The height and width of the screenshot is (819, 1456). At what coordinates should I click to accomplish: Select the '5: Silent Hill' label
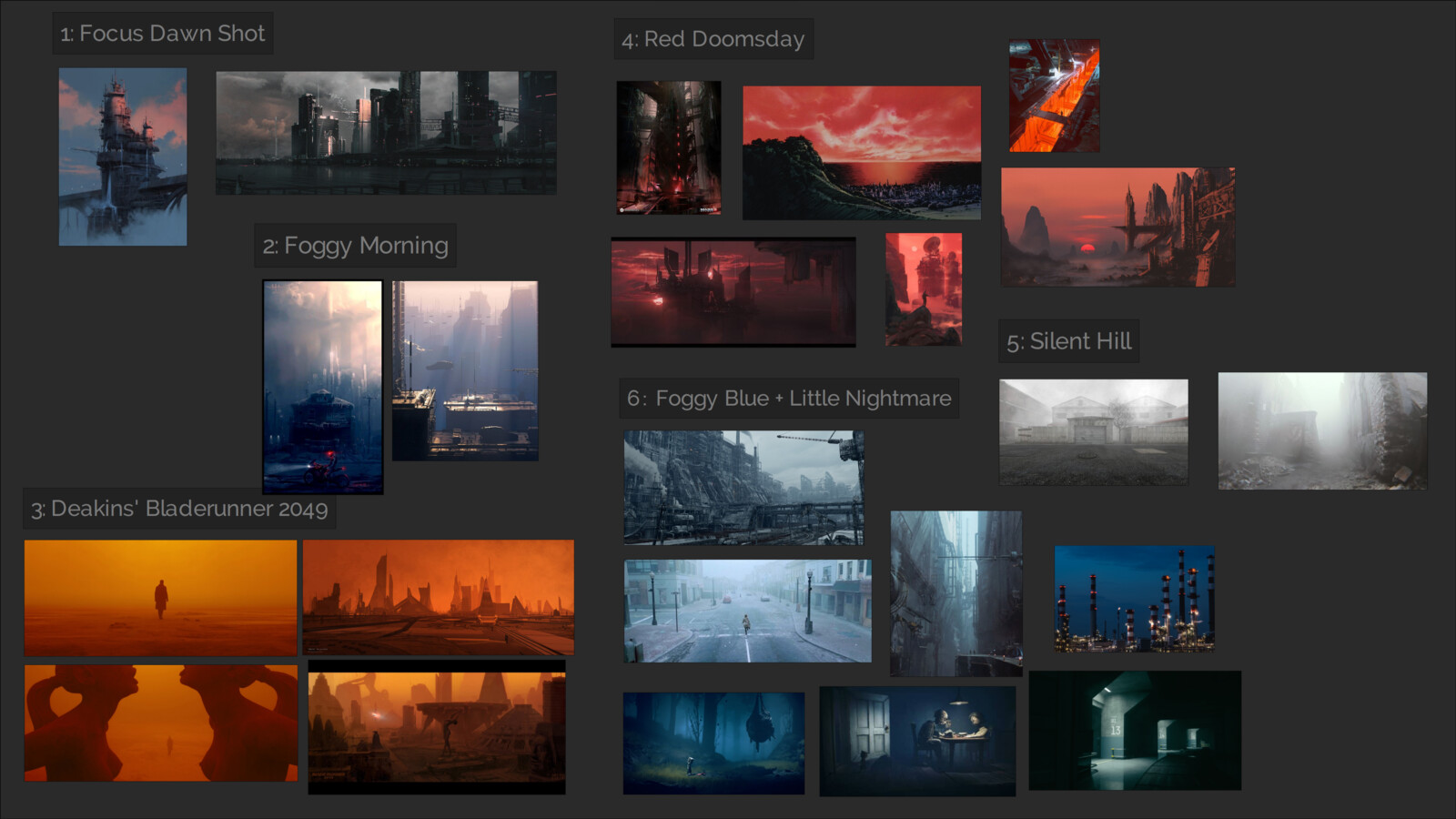[1068, 341]
